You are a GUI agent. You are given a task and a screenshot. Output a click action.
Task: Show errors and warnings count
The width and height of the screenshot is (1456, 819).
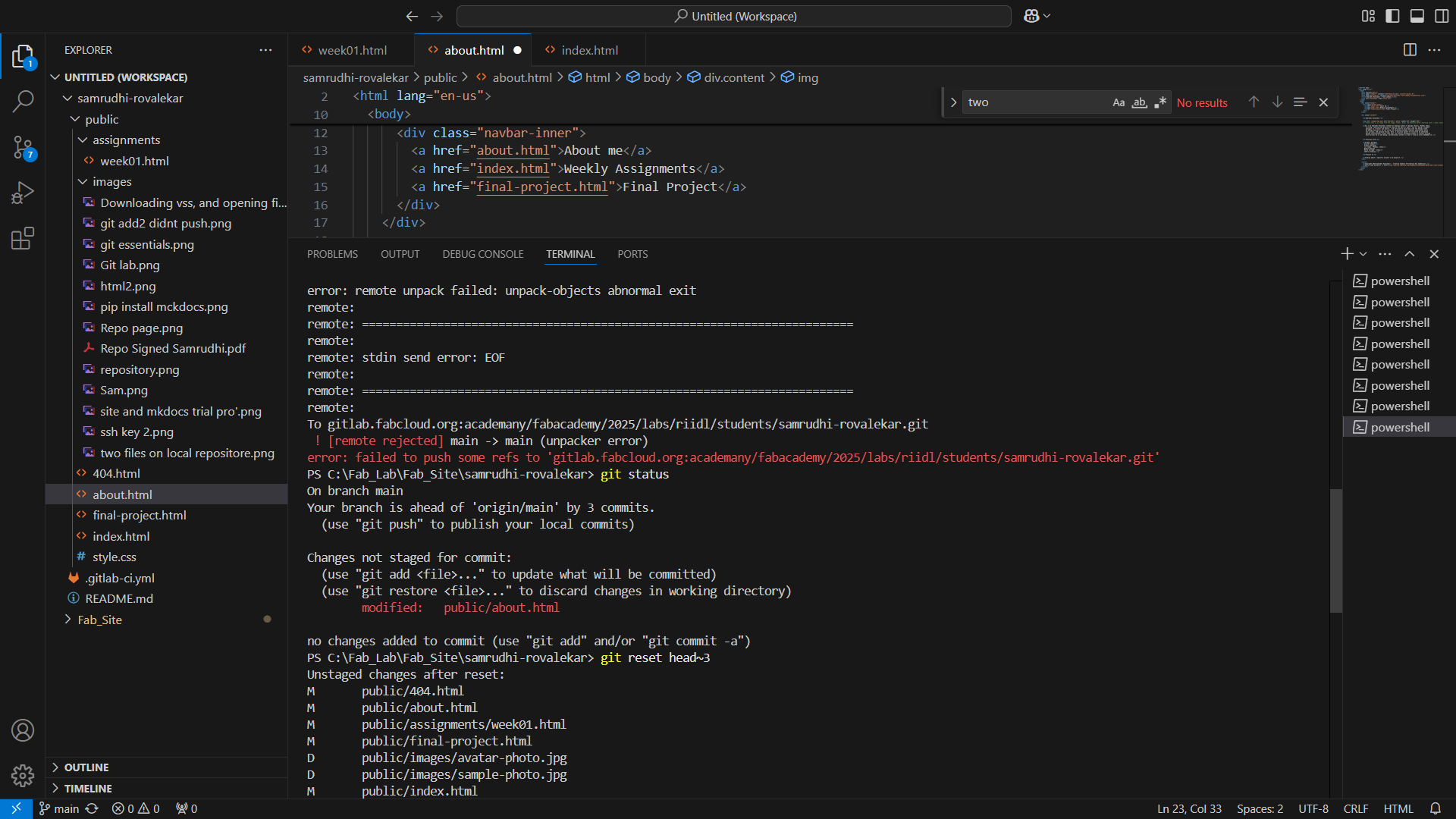point(136,808)
